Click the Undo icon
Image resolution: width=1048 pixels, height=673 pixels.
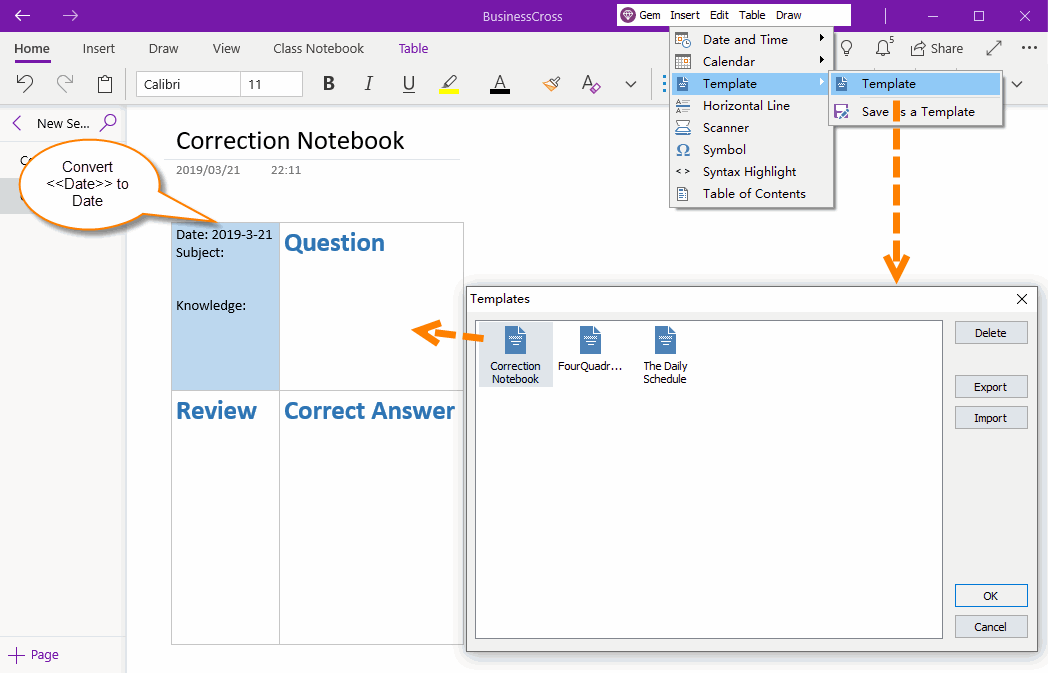click(x=24, y=84)
